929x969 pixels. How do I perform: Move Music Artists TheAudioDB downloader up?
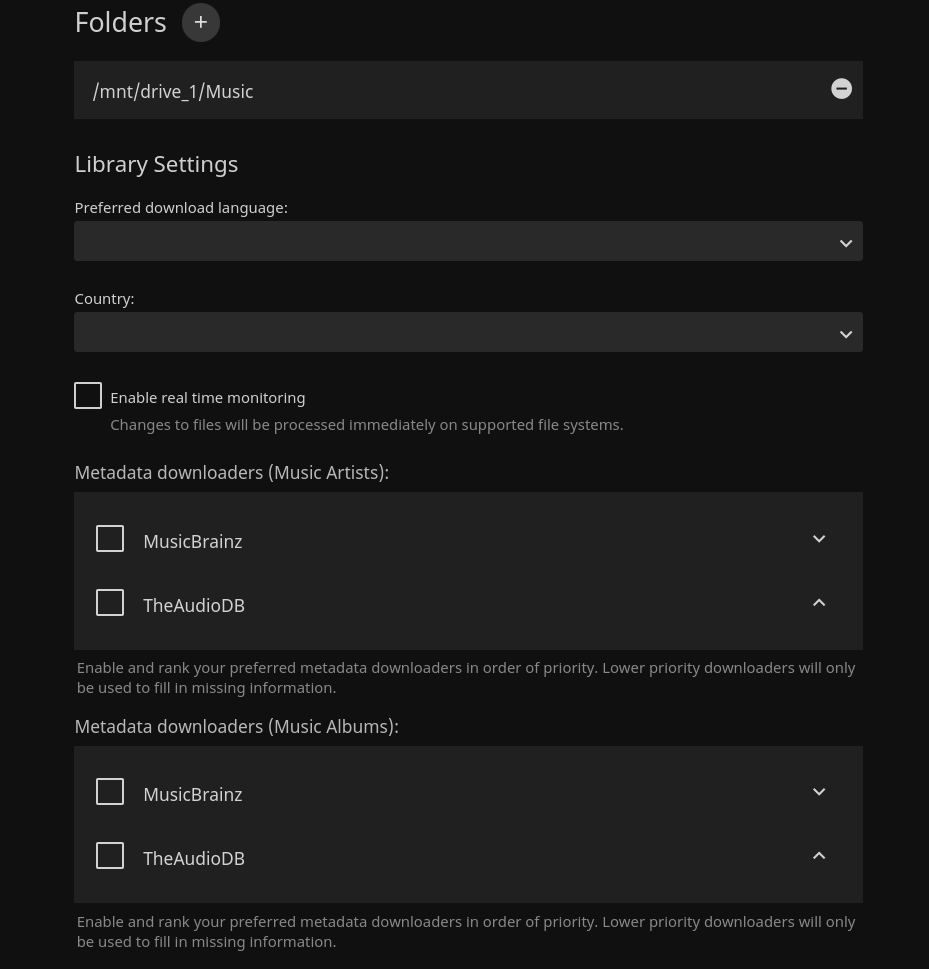819,603
